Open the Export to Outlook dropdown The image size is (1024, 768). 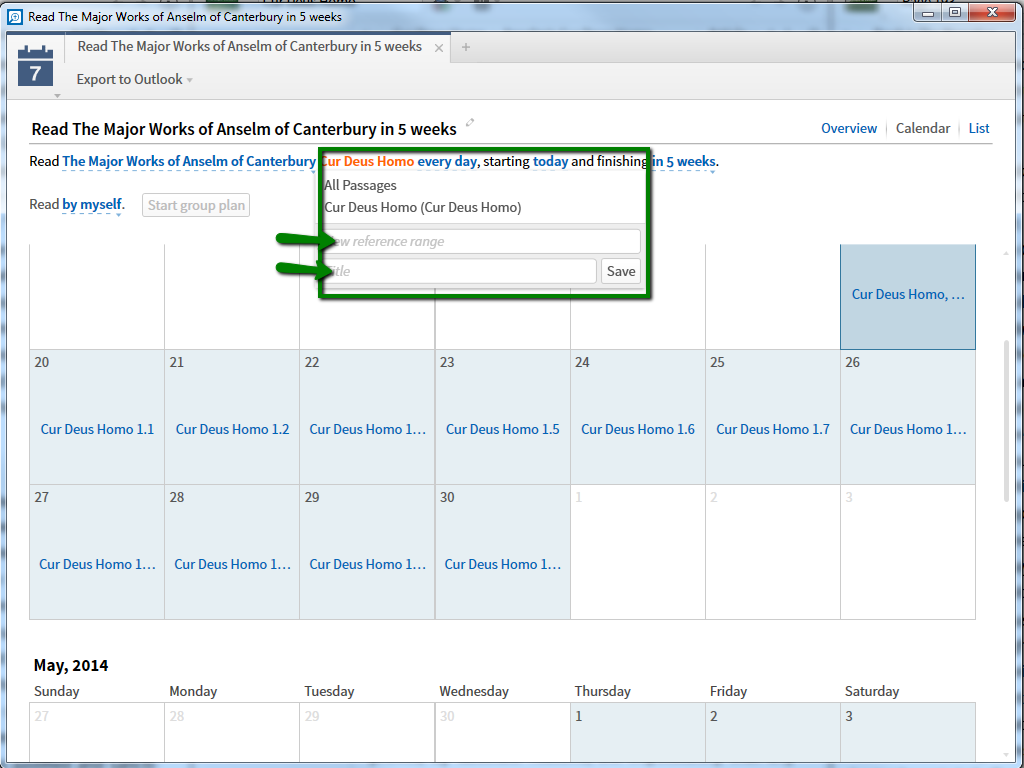click(x=135, y=79)
